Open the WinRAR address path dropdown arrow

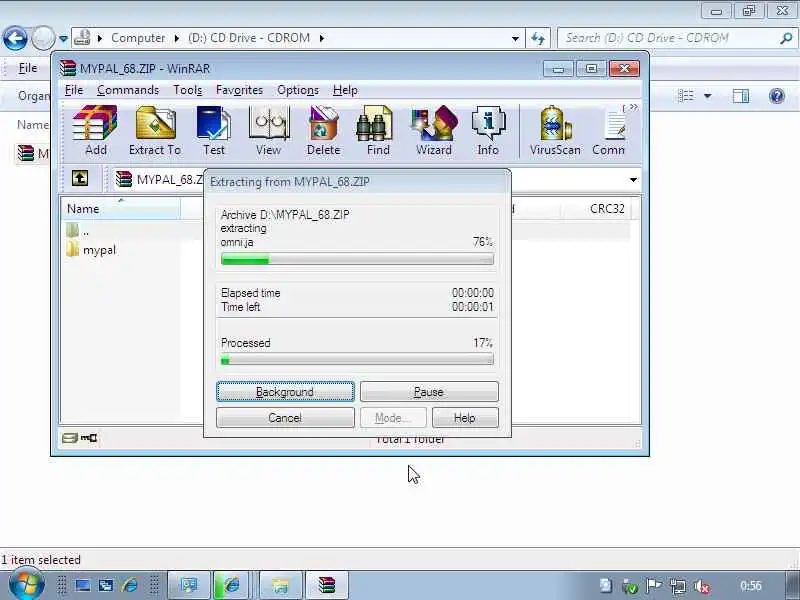(x=633, y=180)
